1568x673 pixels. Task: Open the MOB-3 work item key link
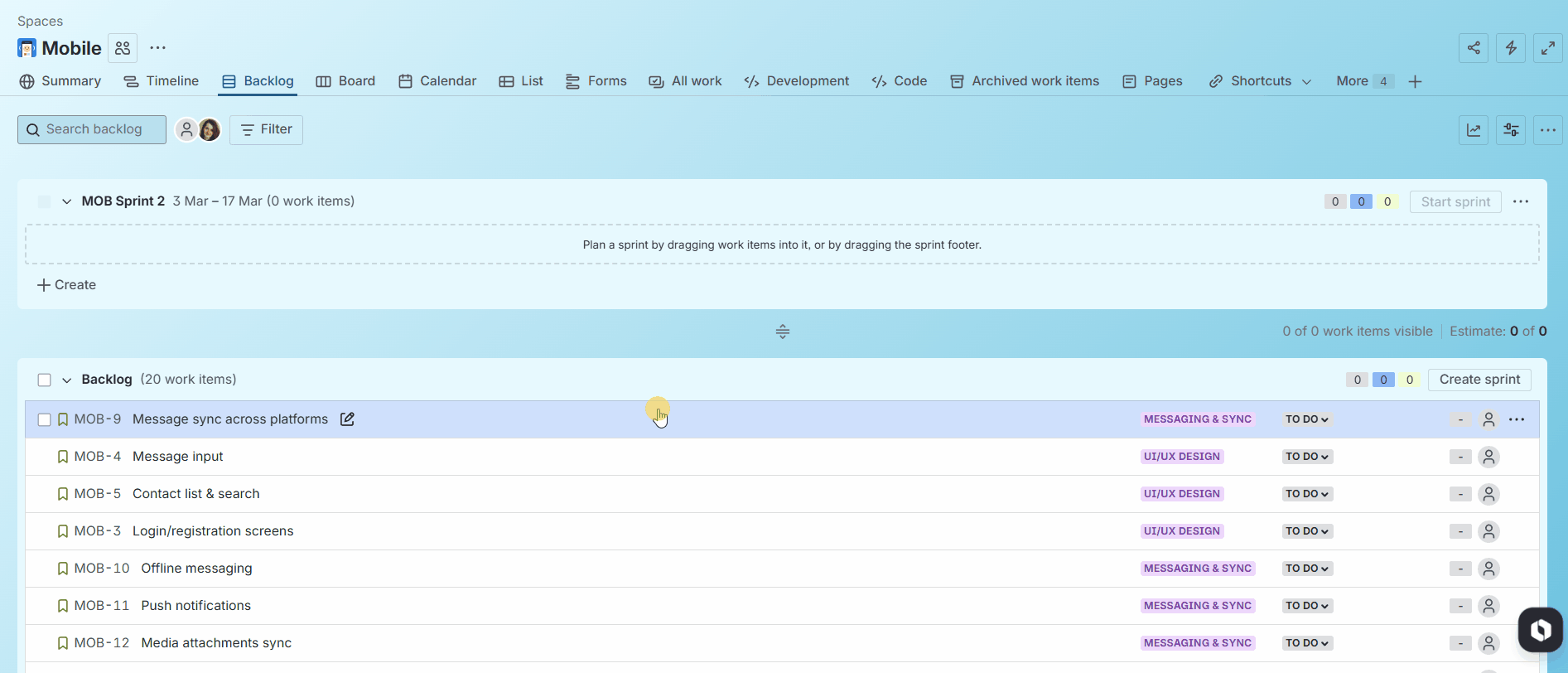click(x=98, y=531)
